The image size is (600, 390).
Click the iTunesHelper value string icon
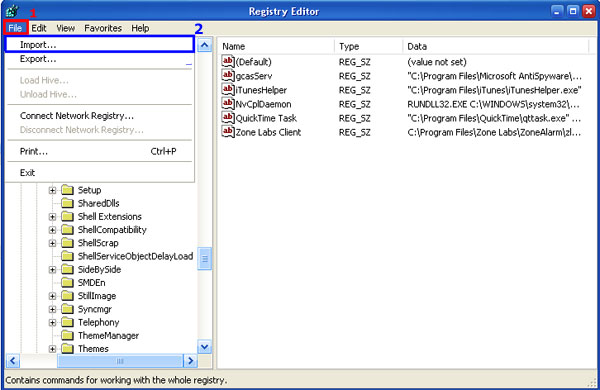(x=228, y=90)
